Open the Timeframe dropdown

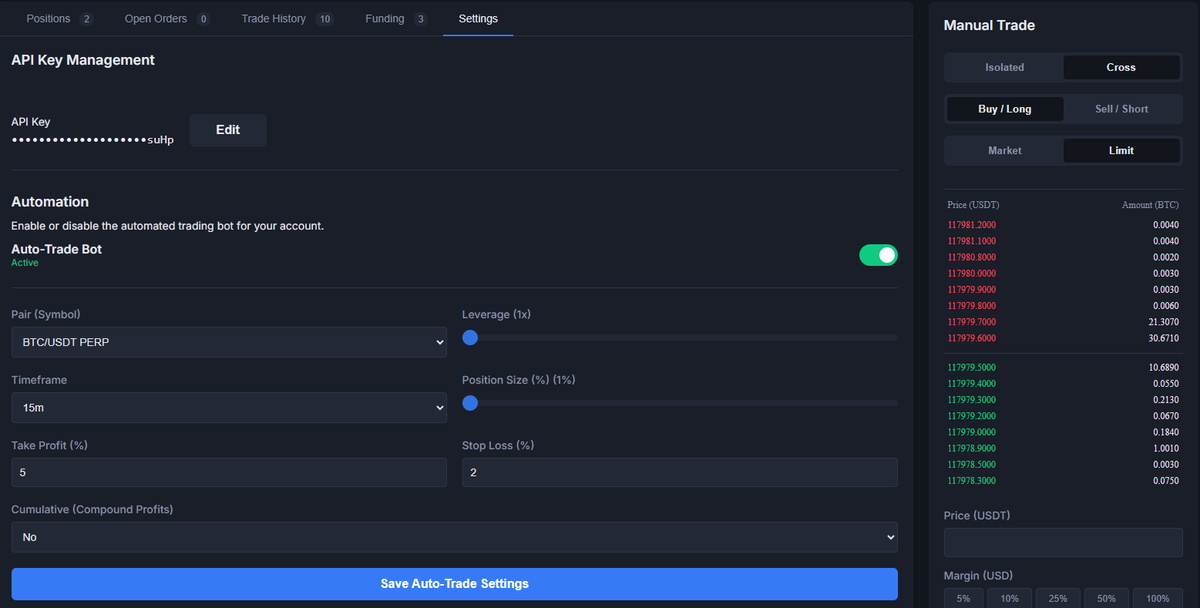[229, 407]
